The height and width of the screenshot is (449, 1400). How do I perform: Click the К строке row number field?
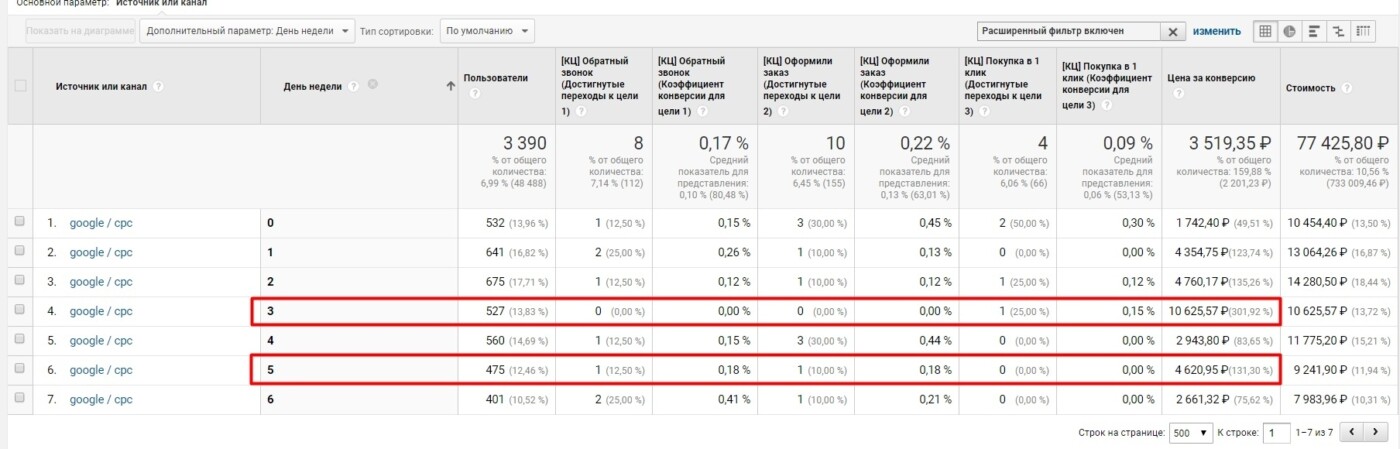click(1276, 433)
